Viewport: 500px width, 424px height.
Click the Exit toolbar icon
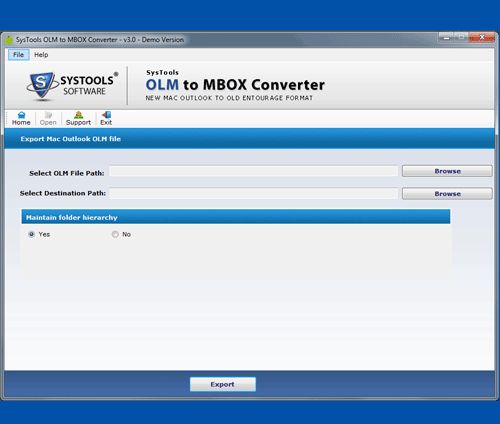click(x=106, y=119)
